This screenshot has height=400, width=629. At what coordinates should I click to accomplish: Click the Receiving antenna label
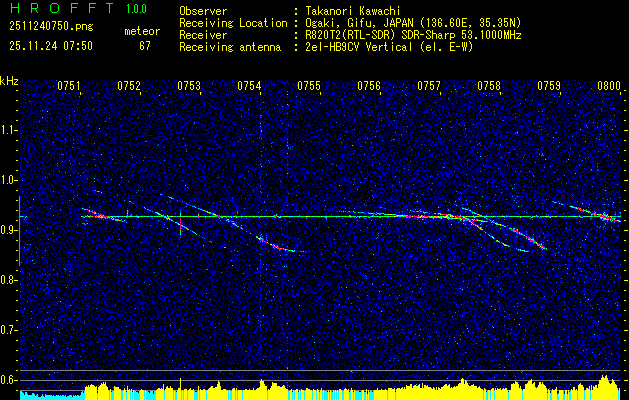coord(230,47)
